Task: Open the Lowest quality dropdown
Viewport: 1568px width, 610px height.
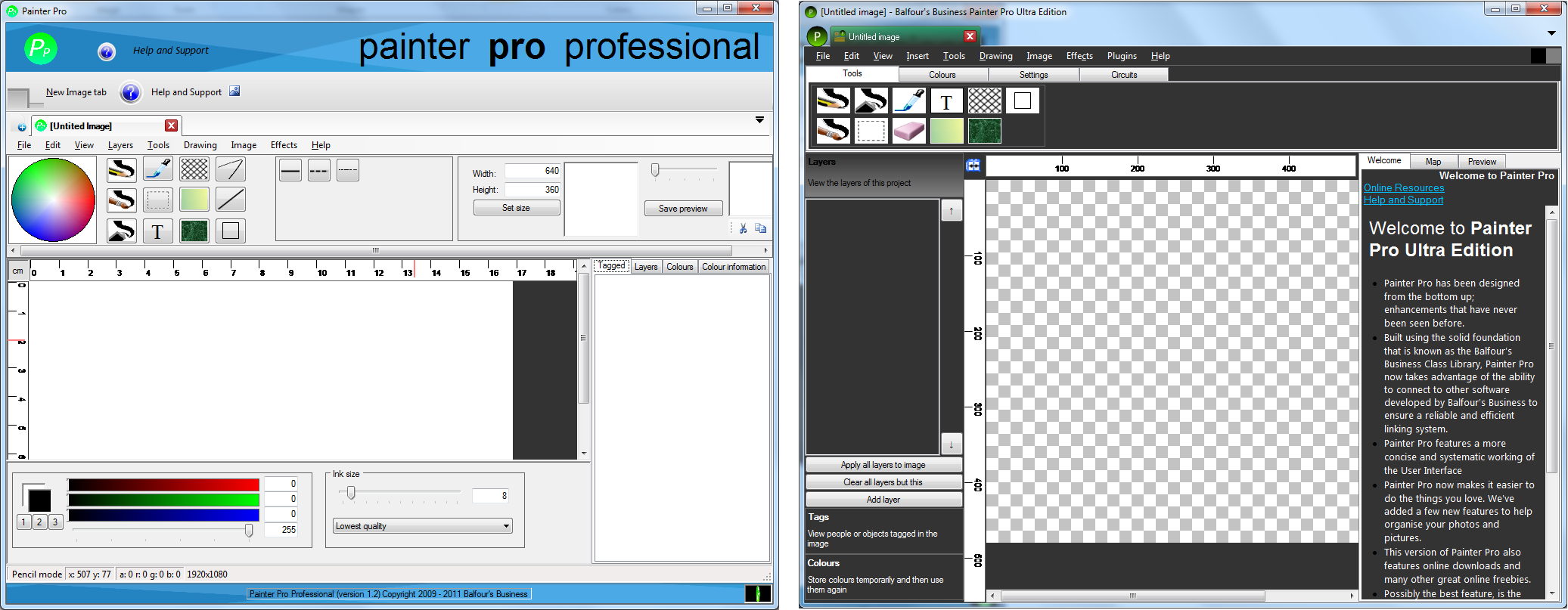Action: tap(423, 526)
